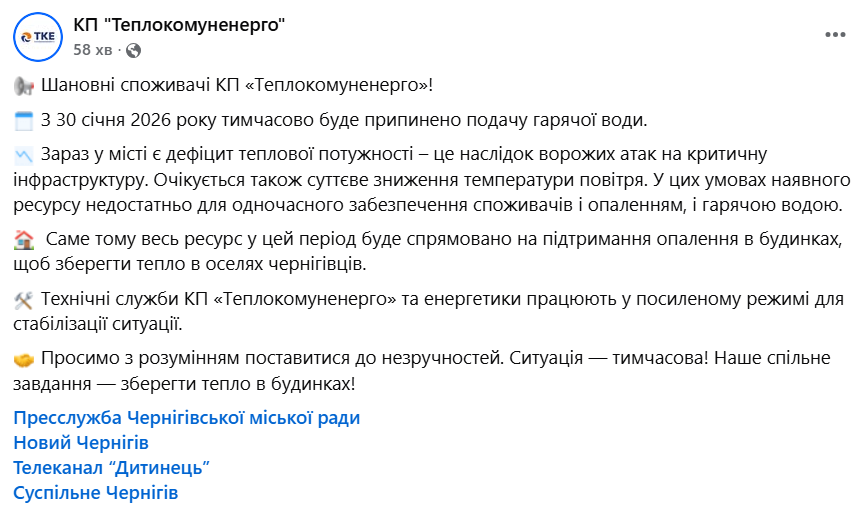This screenshot has width=866, height=511.
Task: Open the Пресслужба Чернігівської міської ради link
Action: (187, 418)
